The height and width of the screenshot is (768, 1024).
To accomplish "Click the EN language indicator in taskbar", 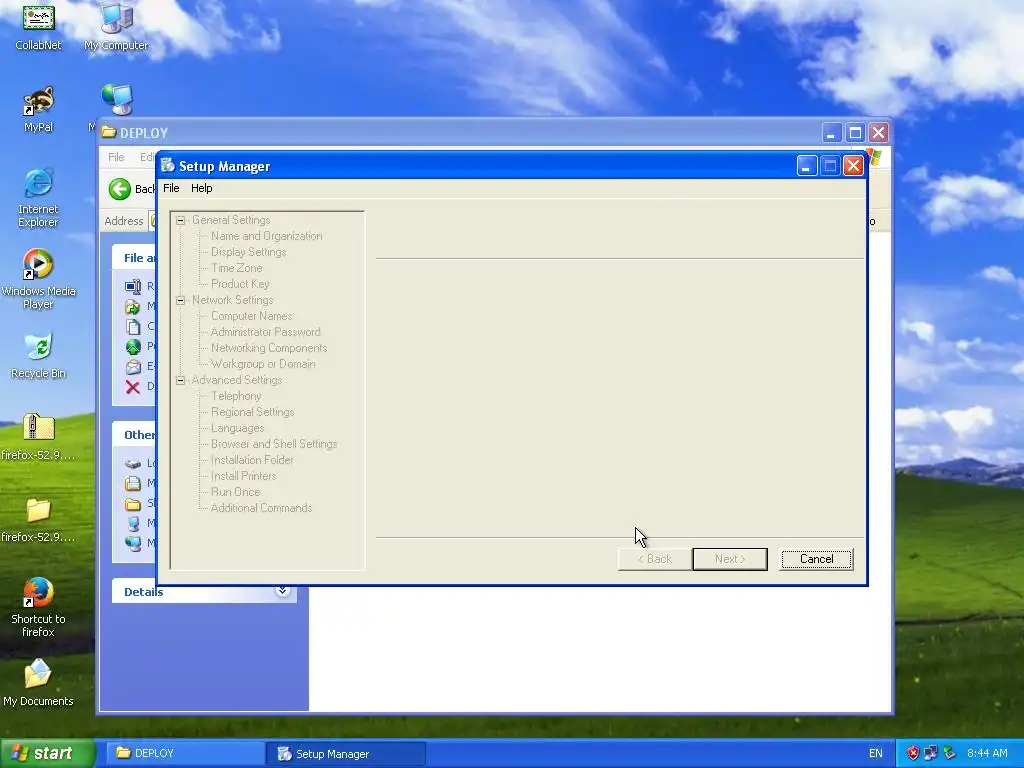I will (x=876, y=753).
